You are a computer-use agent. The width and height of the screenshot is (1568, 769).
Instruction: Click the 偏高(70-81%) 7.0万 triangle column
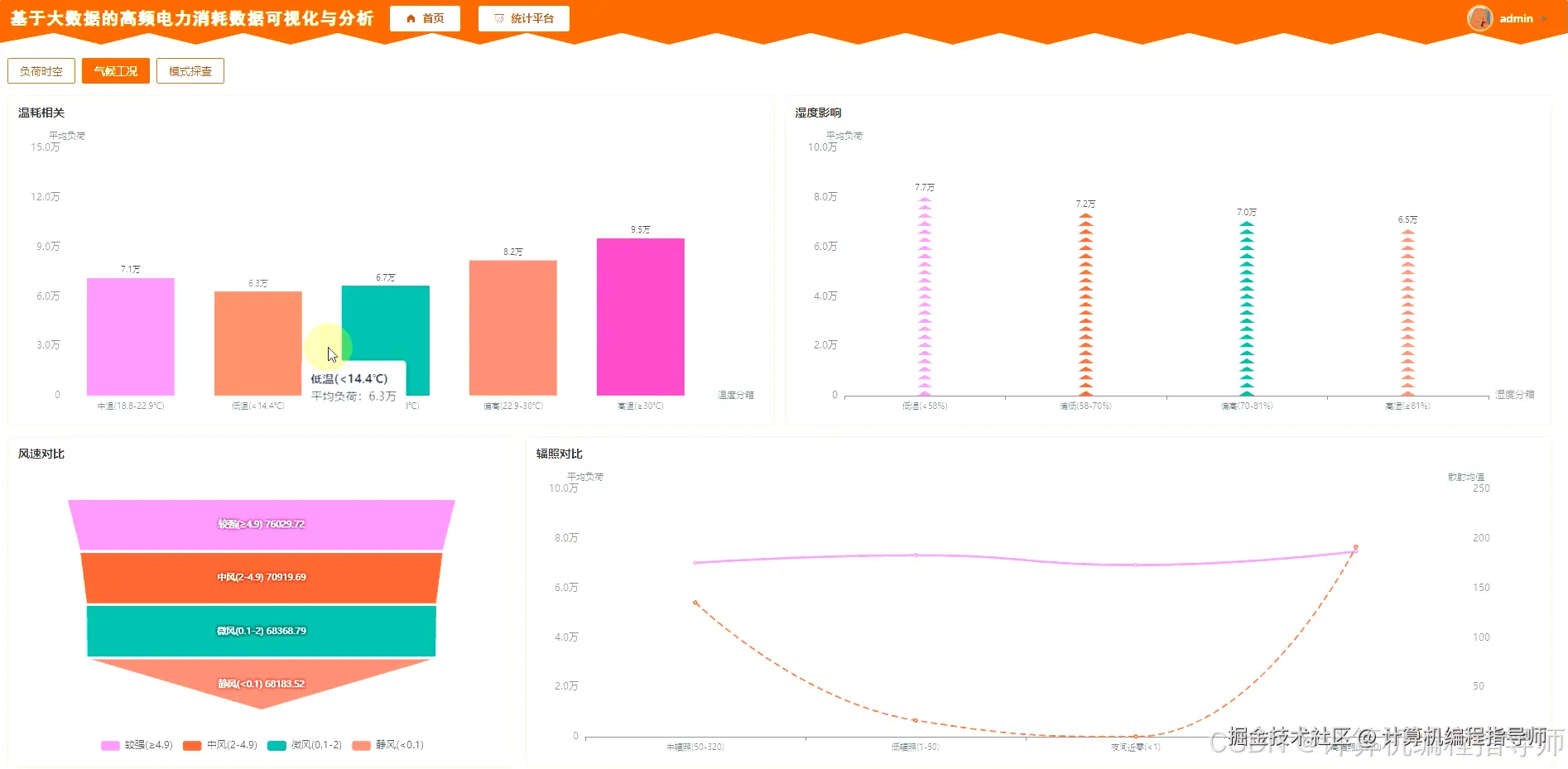pos(1247,308)
